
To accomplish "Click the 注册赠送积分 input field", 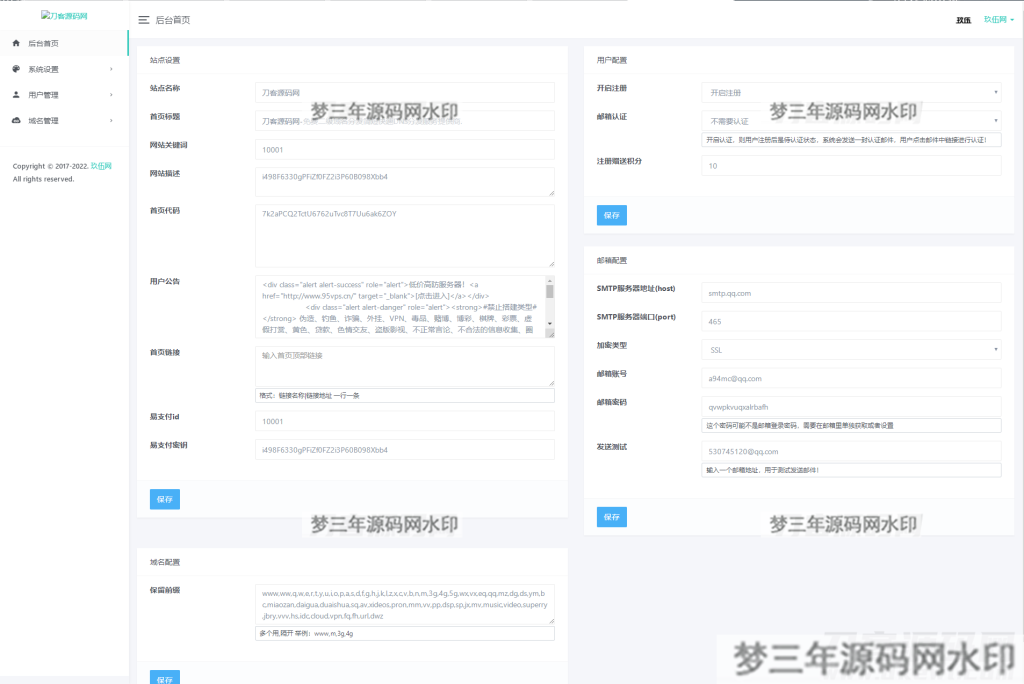I will click(x=851, y=166).
